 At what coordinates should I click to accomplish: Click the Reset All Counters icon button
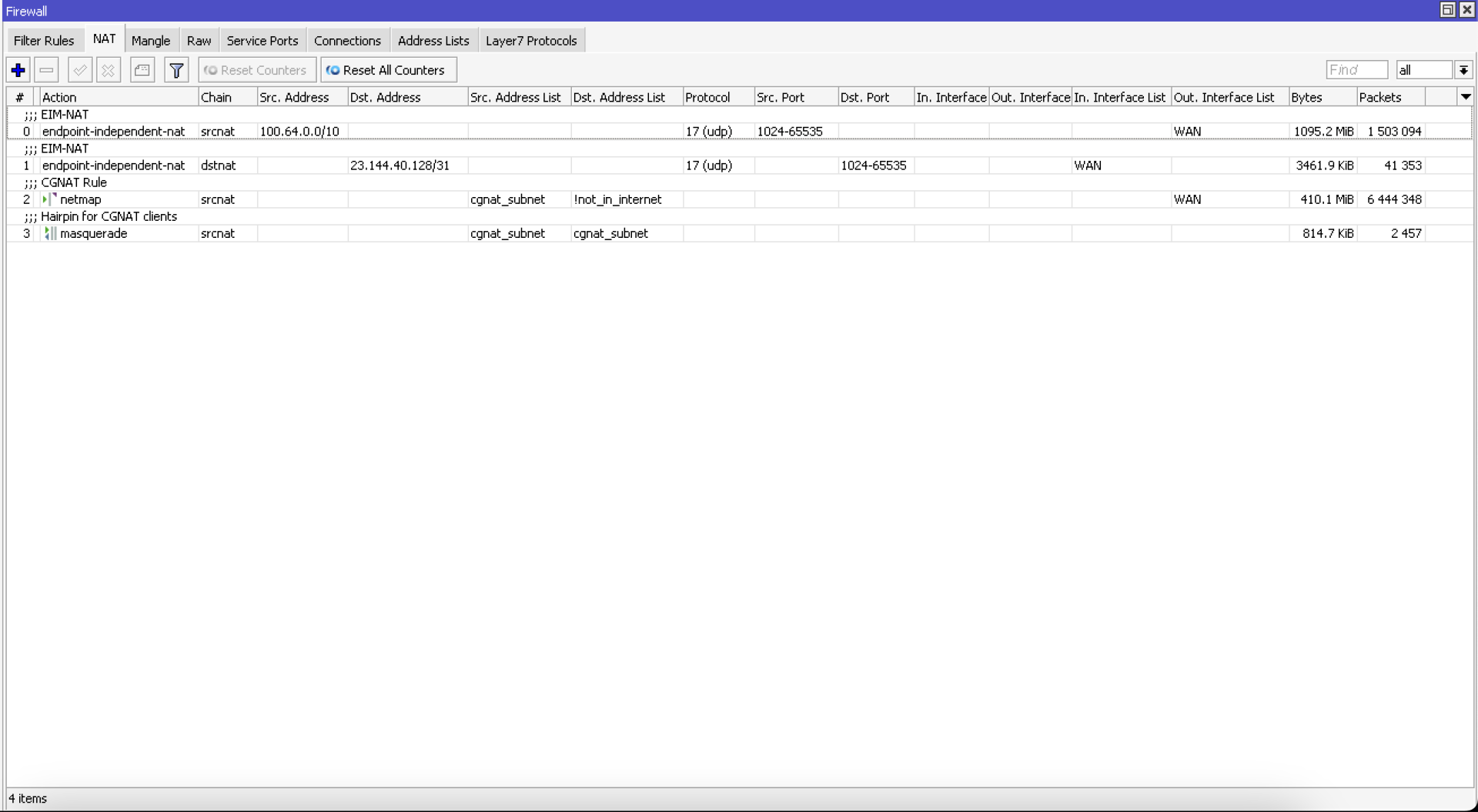click(x=388, y=69)
